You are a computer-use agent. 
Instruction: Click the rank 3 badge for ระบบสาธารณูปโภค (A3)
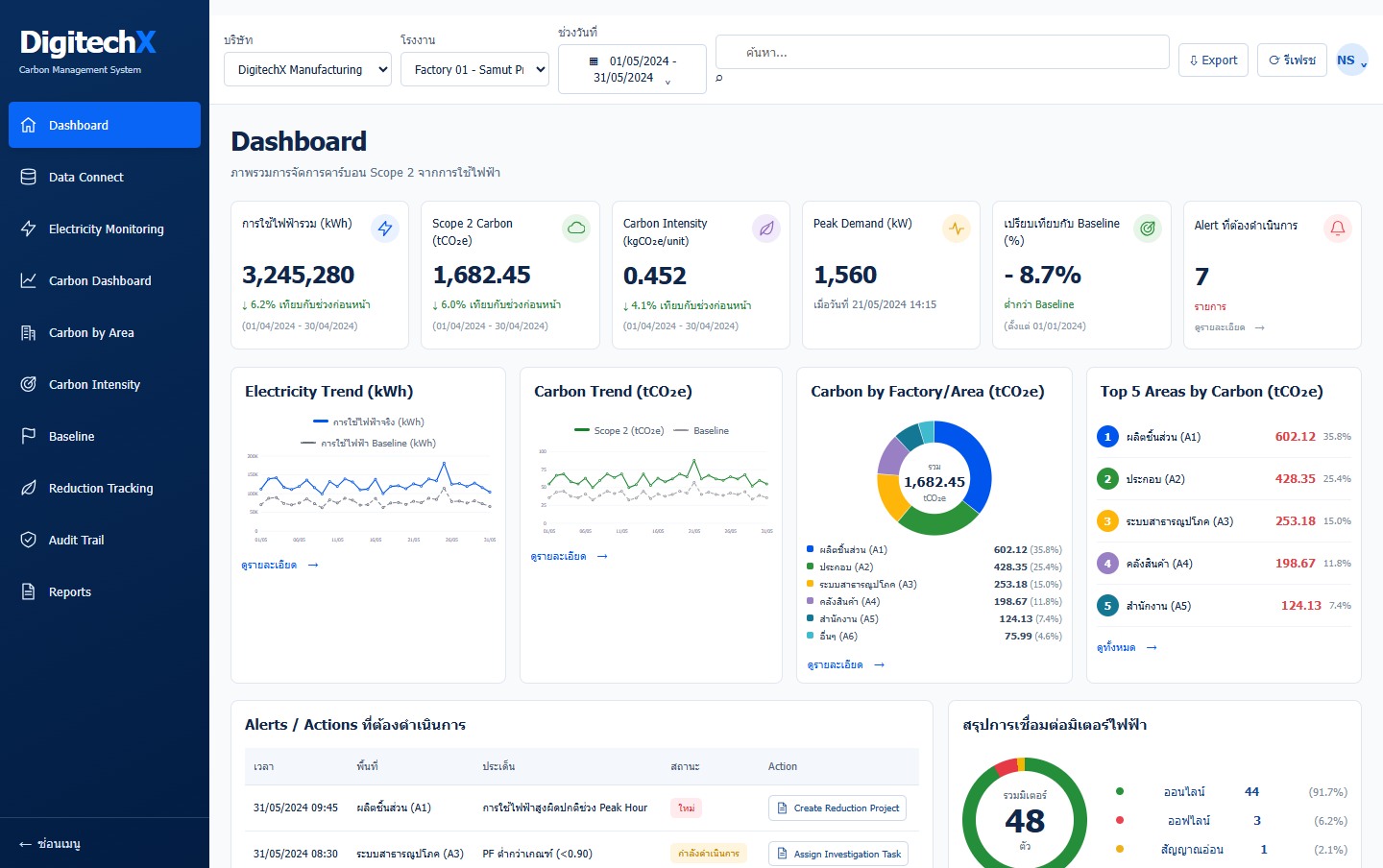[x=1107, y=521]
